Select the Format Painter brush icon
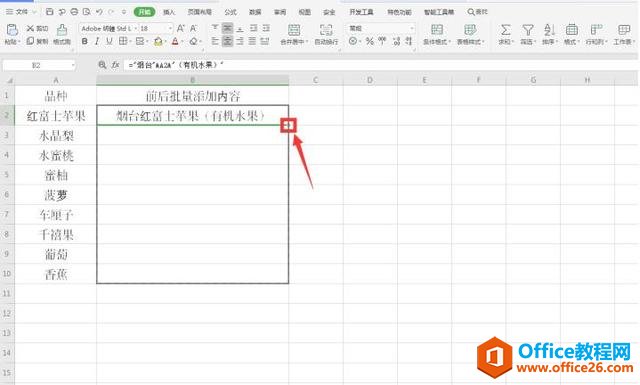The width and height of the screenshot is (640, 385). (62, 30)
